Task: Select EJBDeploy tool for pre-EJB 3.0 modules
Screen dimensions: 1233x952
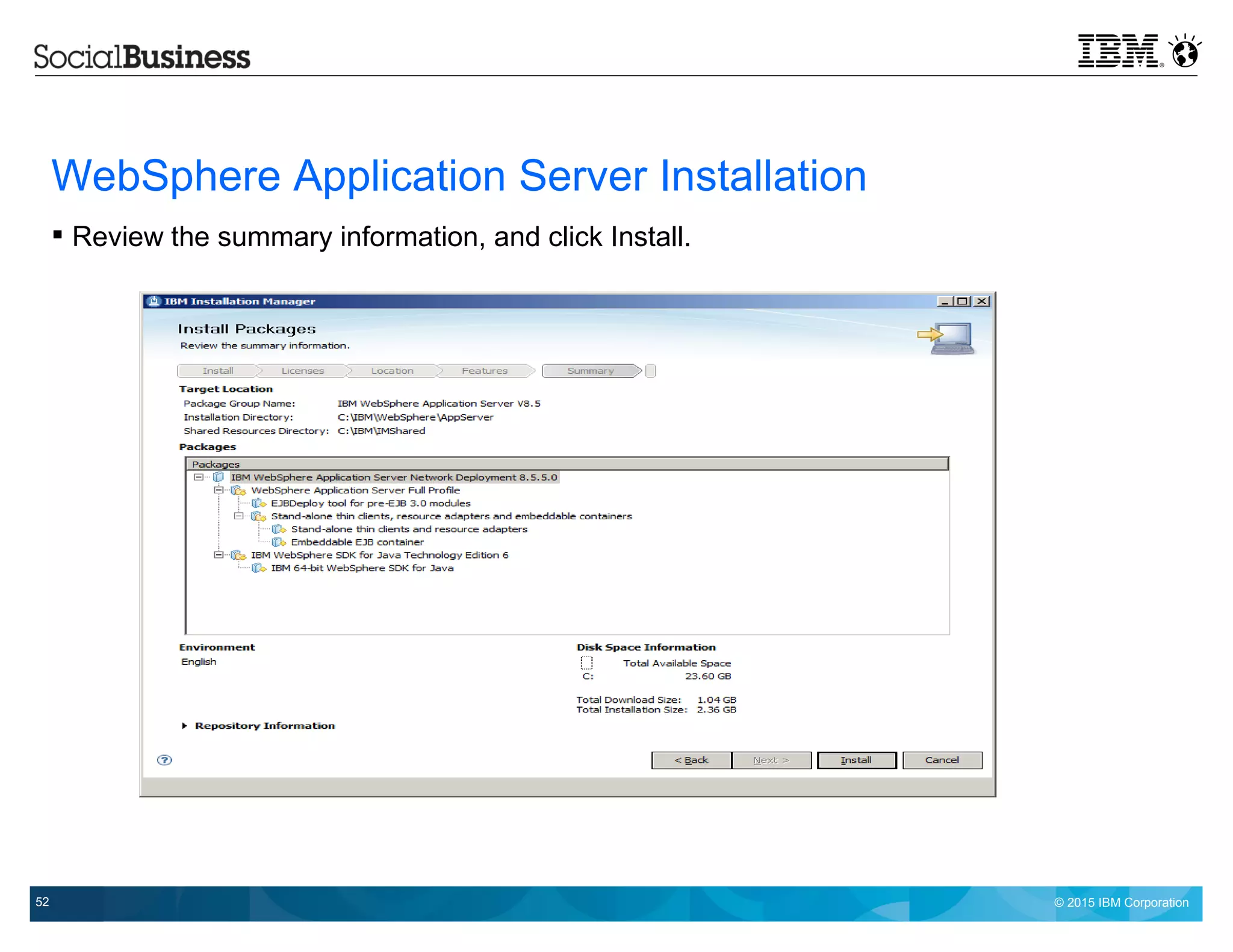Action: pyautogui.click(x=371, y=503)
